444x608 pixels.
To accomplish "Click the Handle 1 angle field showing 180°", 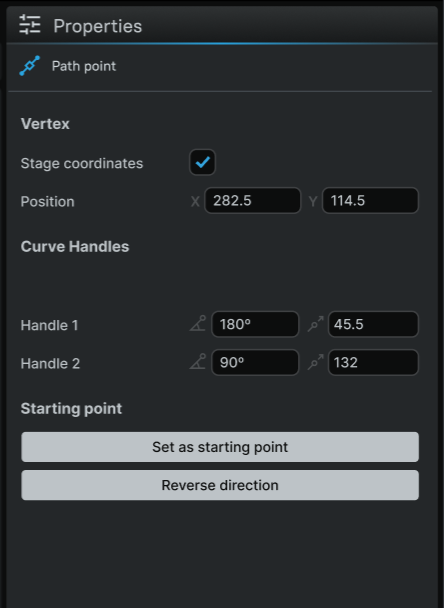I will pyautogui.click(x=255, y=324).
